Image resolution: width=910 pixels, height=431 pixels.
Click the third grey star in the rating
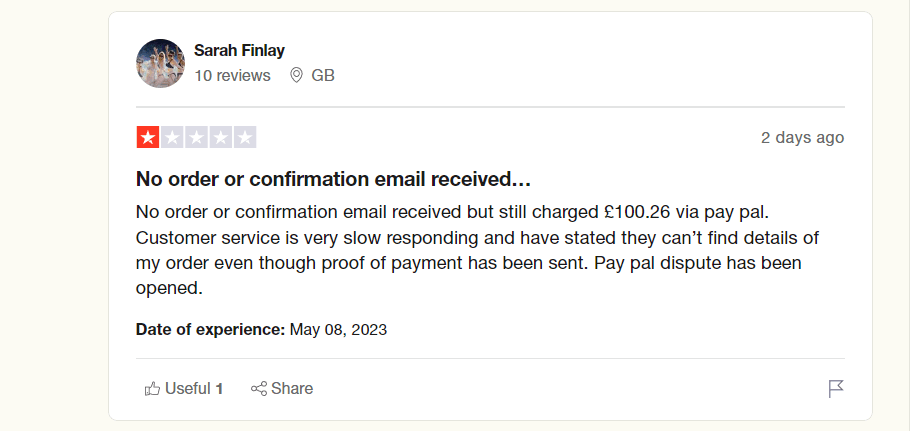coord(196,138)
